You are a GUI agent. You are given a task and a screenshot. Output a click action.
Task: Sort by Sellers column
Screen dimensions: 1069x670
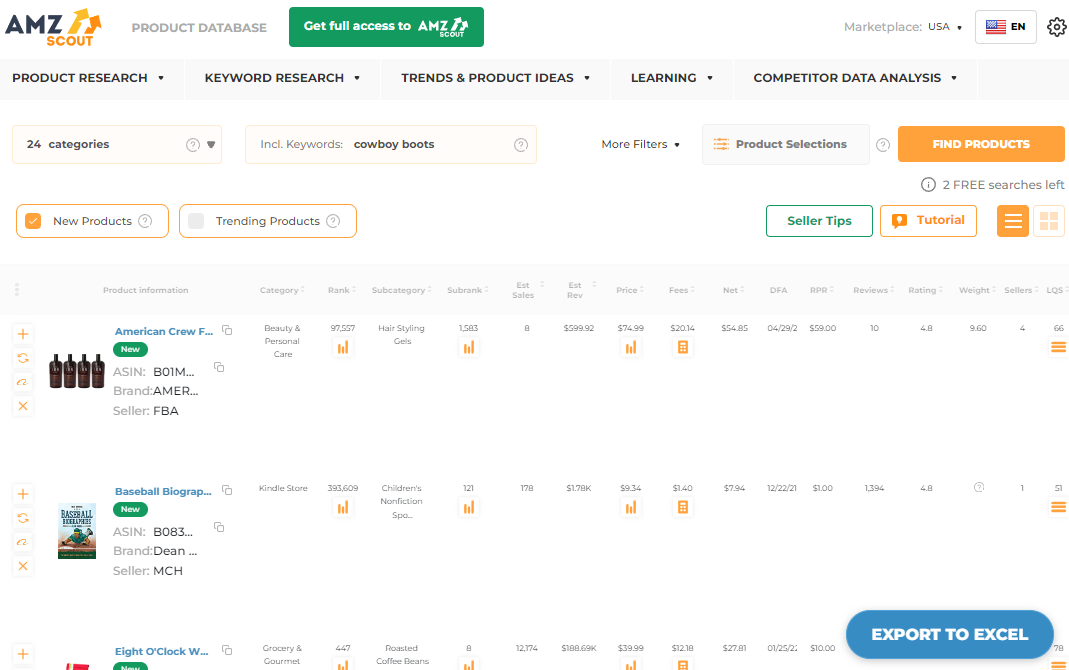coord(1021,290)
